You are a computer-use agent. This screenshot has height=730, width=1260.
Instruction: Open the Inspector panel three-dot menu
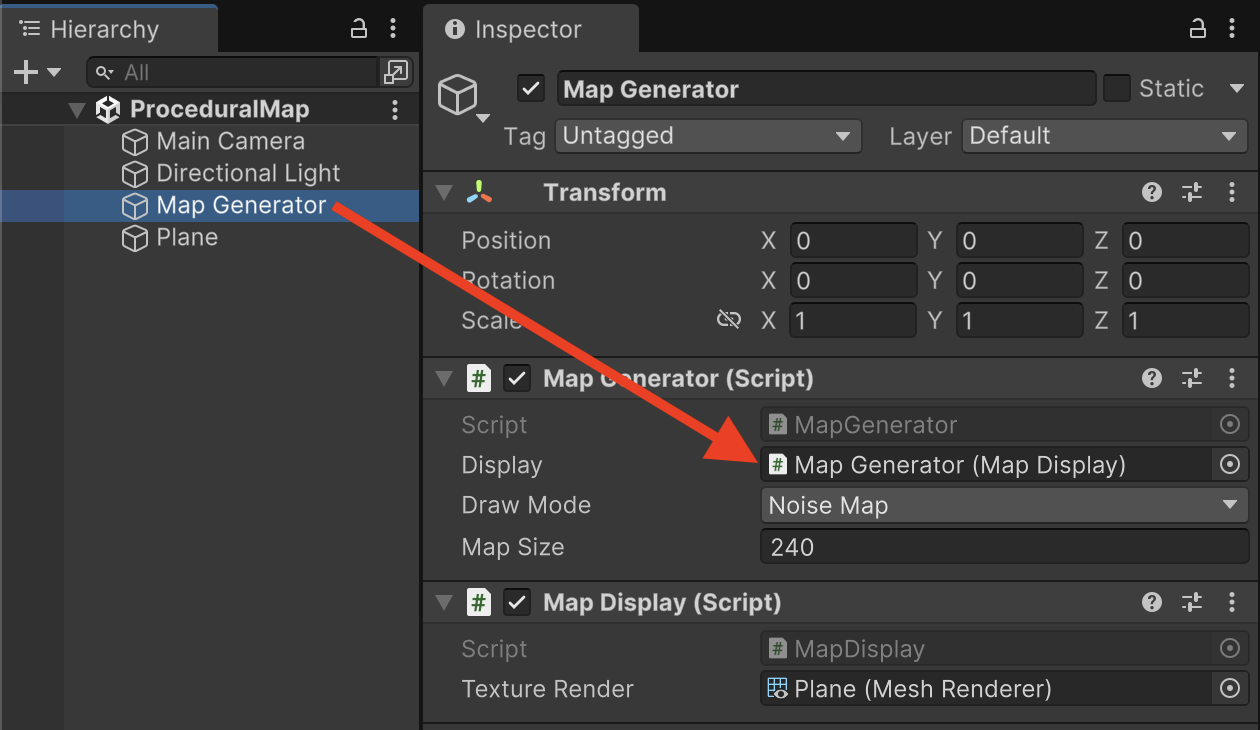[x=1232, y=29]
